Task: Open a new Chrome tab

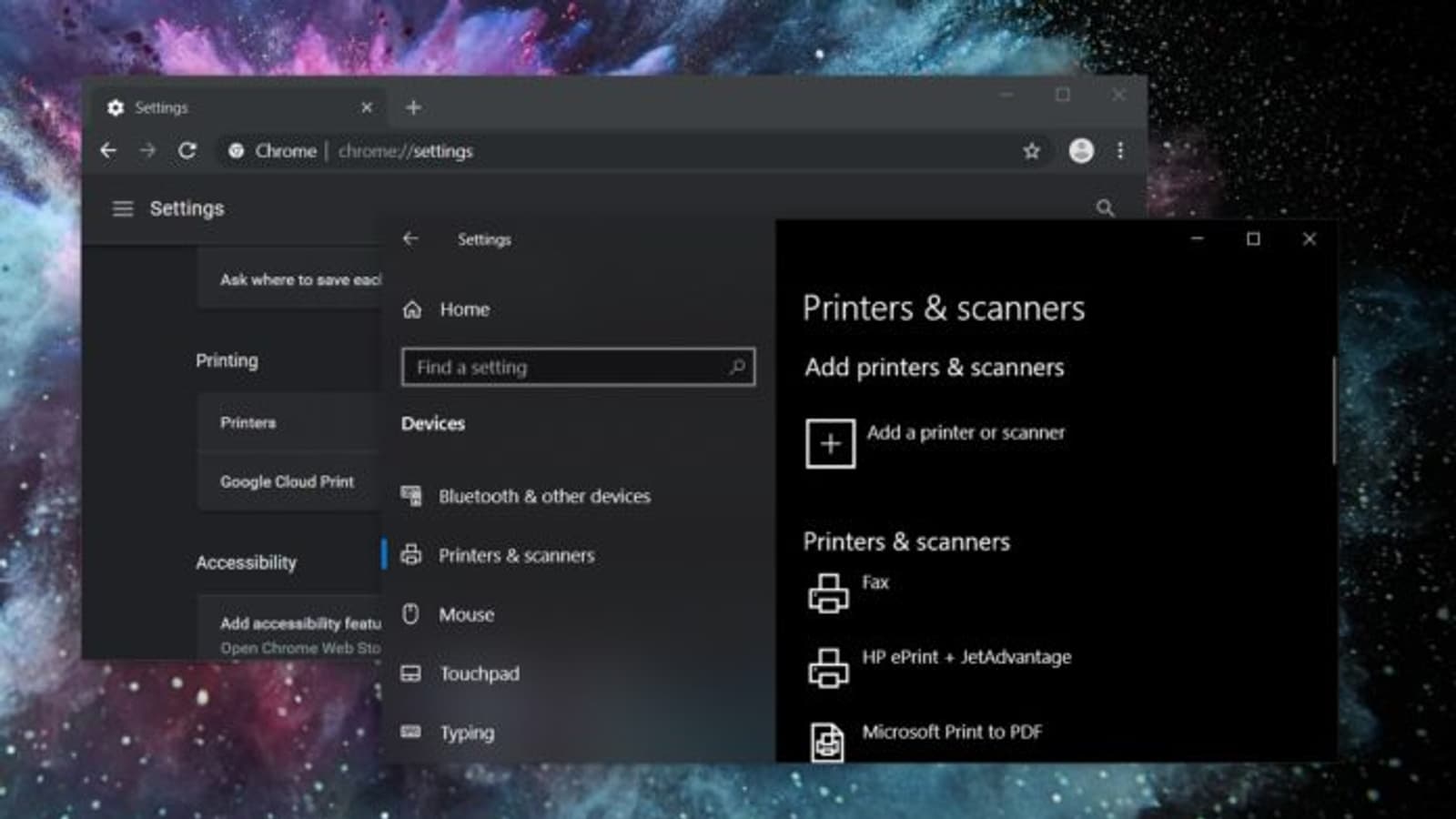Action: tap(413, 107)
